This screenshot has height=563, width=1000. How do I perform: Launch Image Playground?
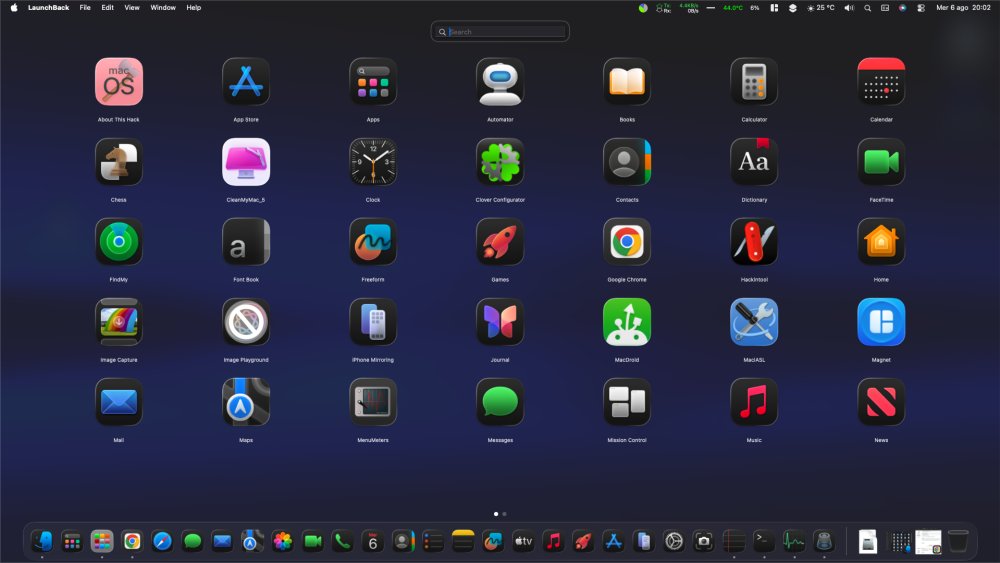pos(246,322)
